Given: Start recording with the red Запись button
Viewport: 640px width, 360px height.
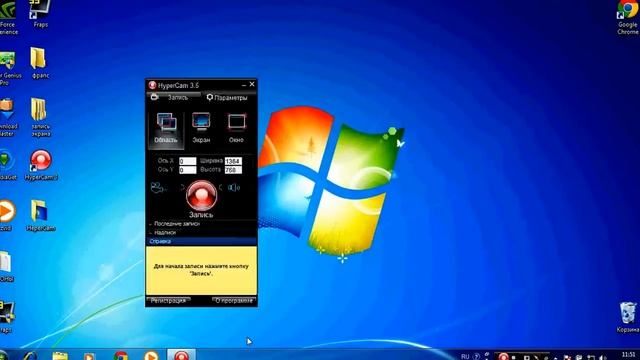Looking at the screenshot, I should 201,196.
